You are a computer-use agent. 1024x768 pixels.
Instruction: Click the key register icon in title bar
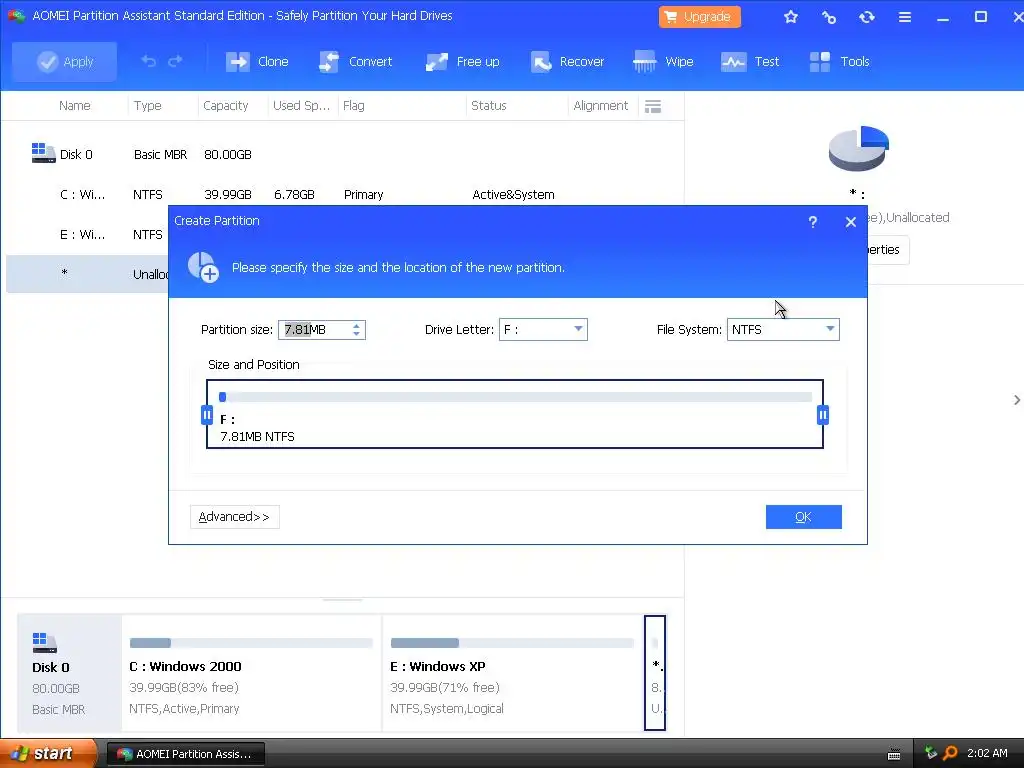tap(829, 17)
